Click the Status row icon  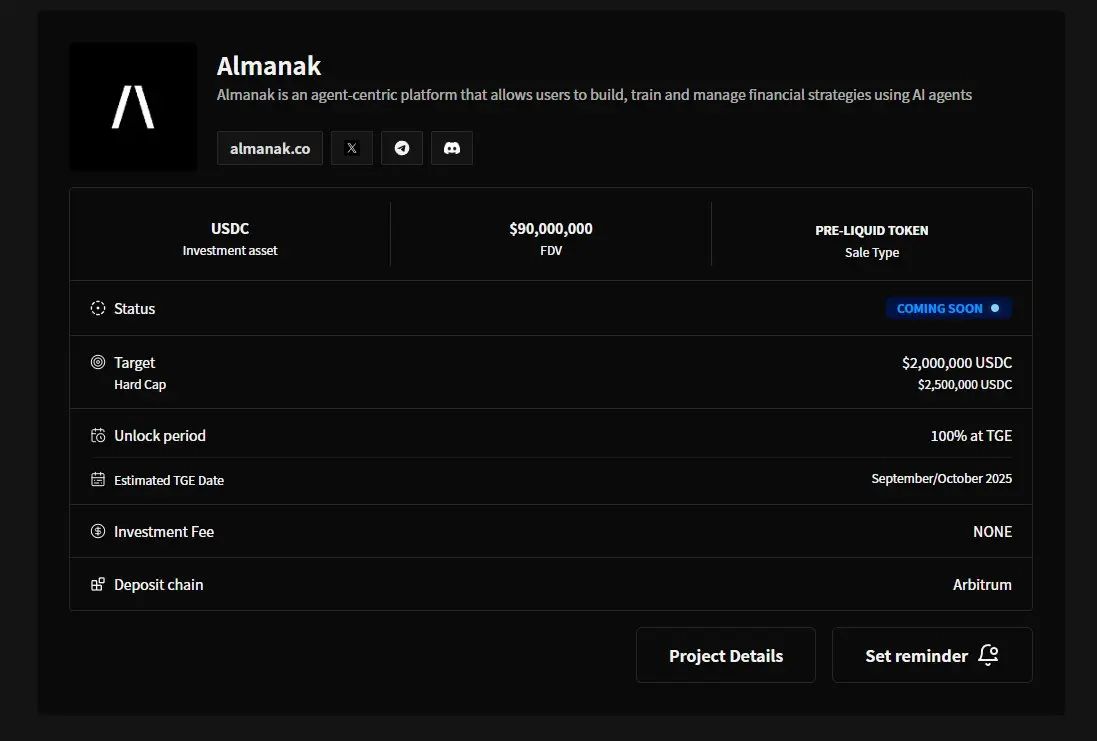pos(98,308)
